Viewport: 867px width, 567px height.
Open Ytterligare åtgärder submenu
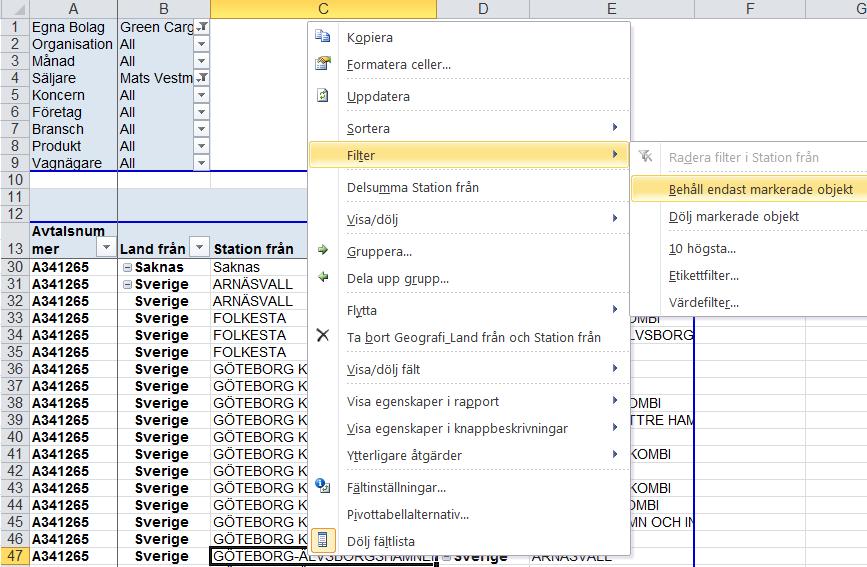469,456
